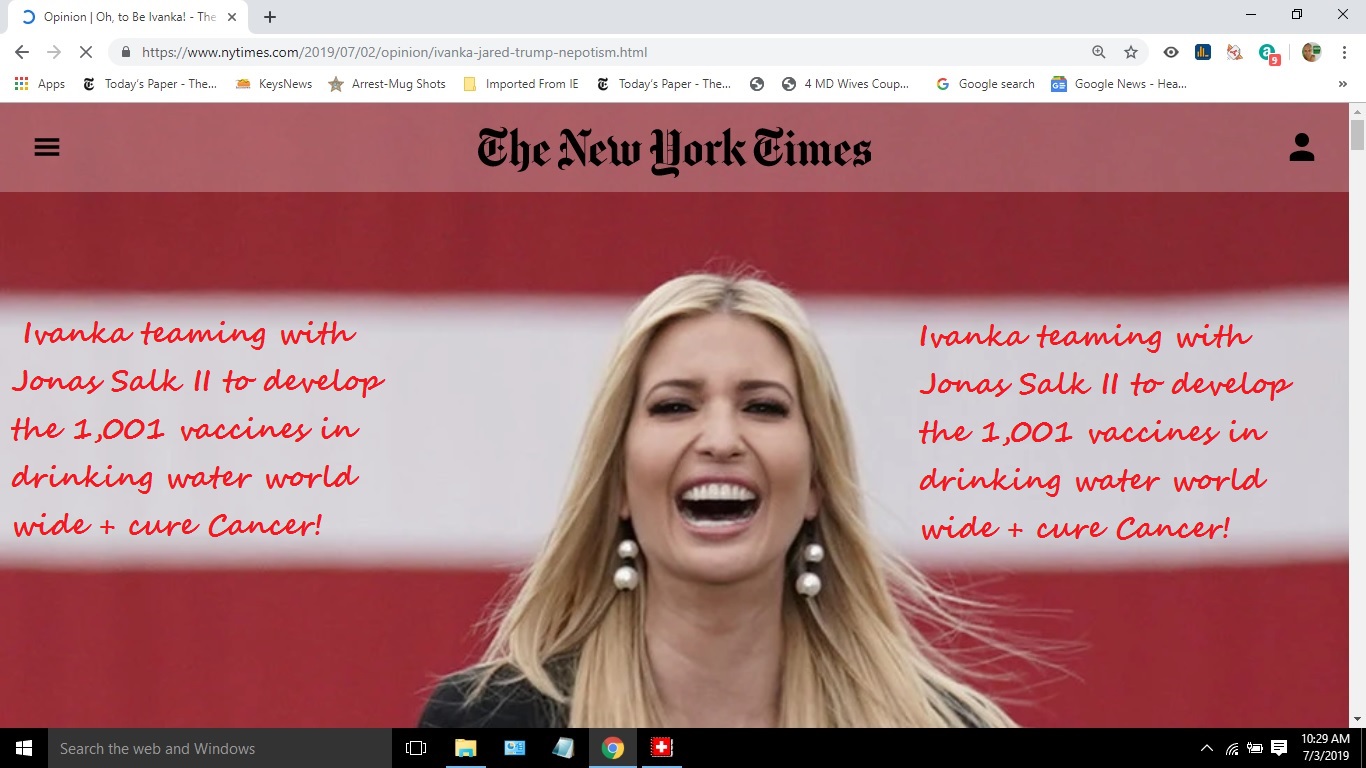The width and height of the screenshot is (1366, 768).
Task: Open the Wi-Fi network tray icon
Action: coord(1232,748)
